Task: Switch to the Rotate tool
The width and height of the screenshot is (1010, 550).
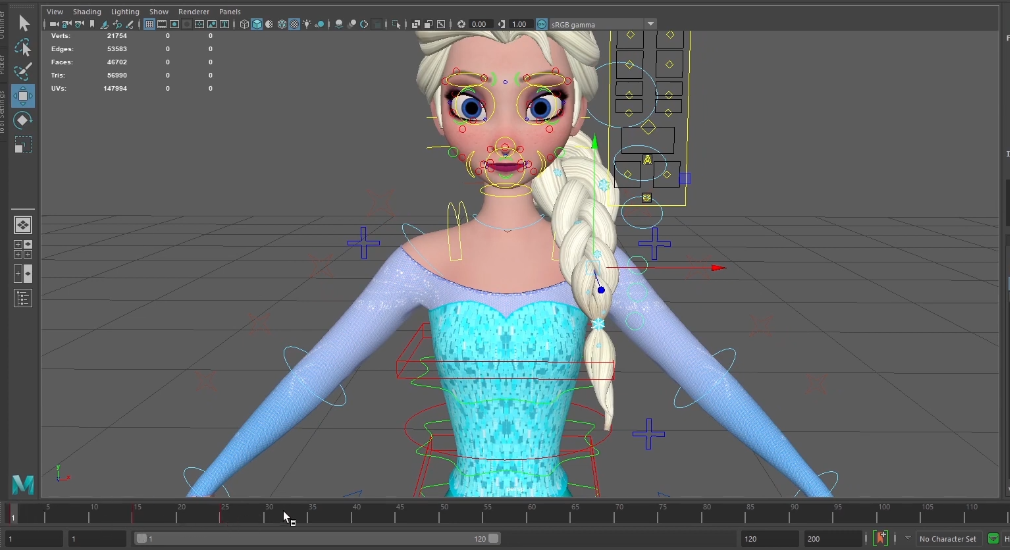Action: (x=23, y=120)
